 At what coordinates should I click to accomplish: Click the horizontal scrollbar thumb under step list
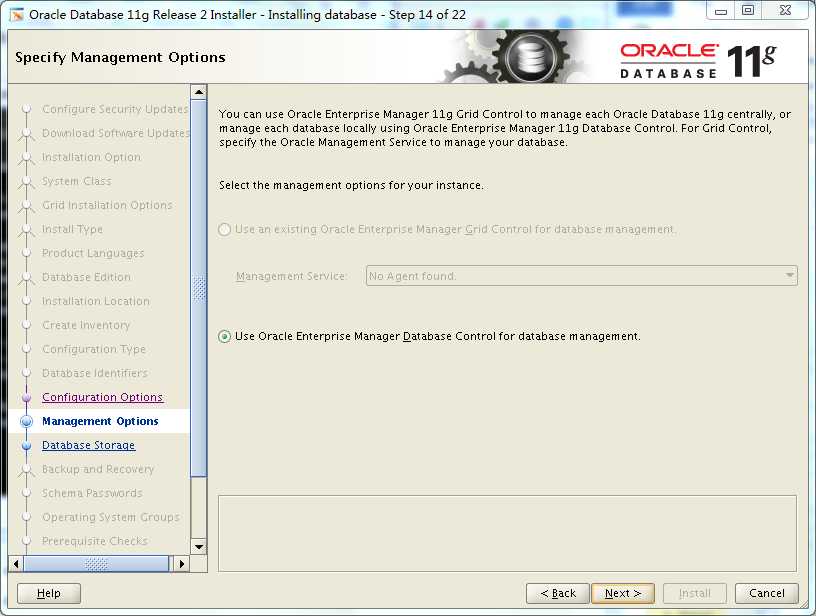click(x=96, y=563)
